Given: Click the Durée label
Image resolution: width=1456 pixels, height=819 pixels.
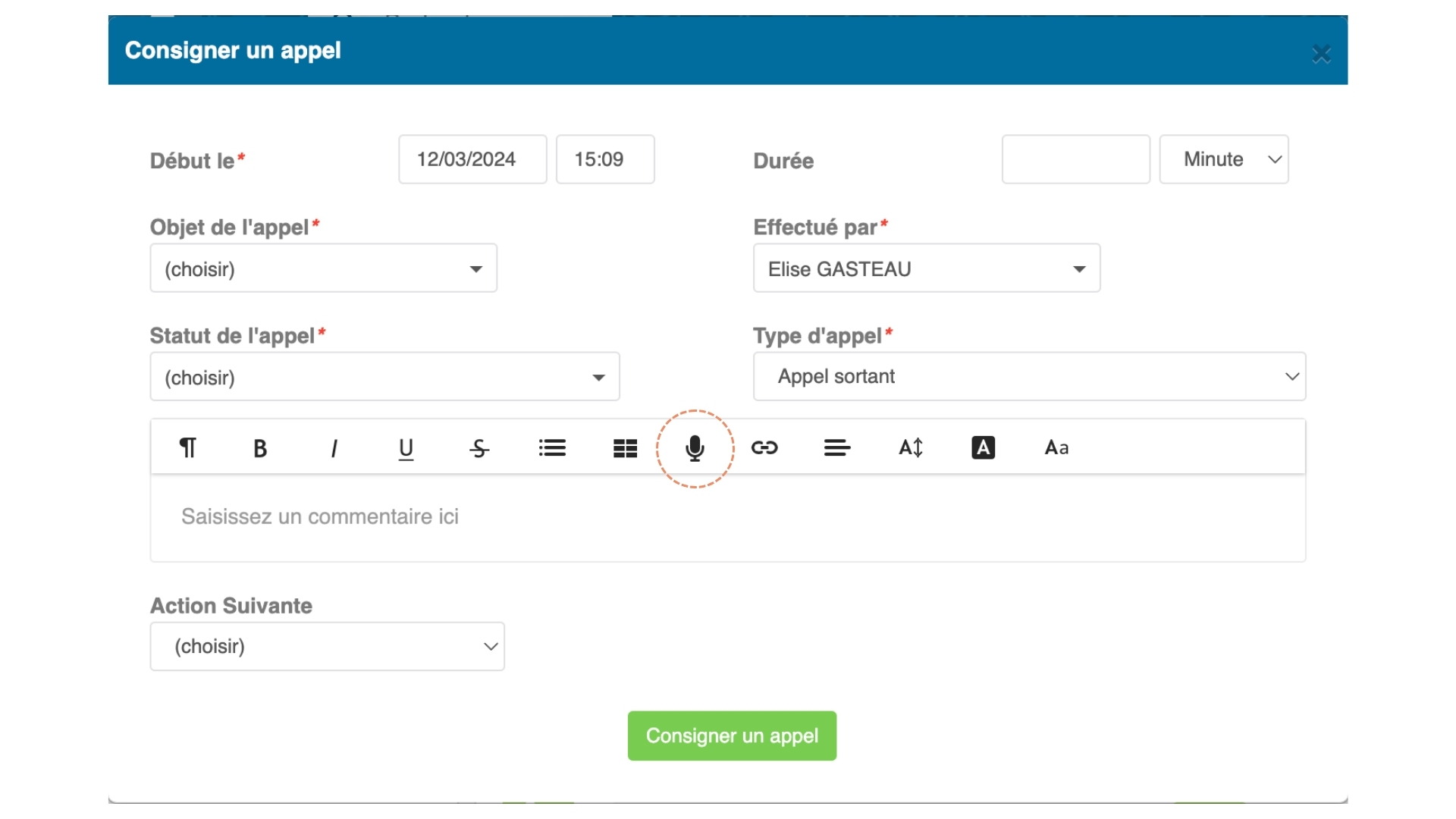Looking at the screenshot, I should pyautogui.click(x=783, y=161).
